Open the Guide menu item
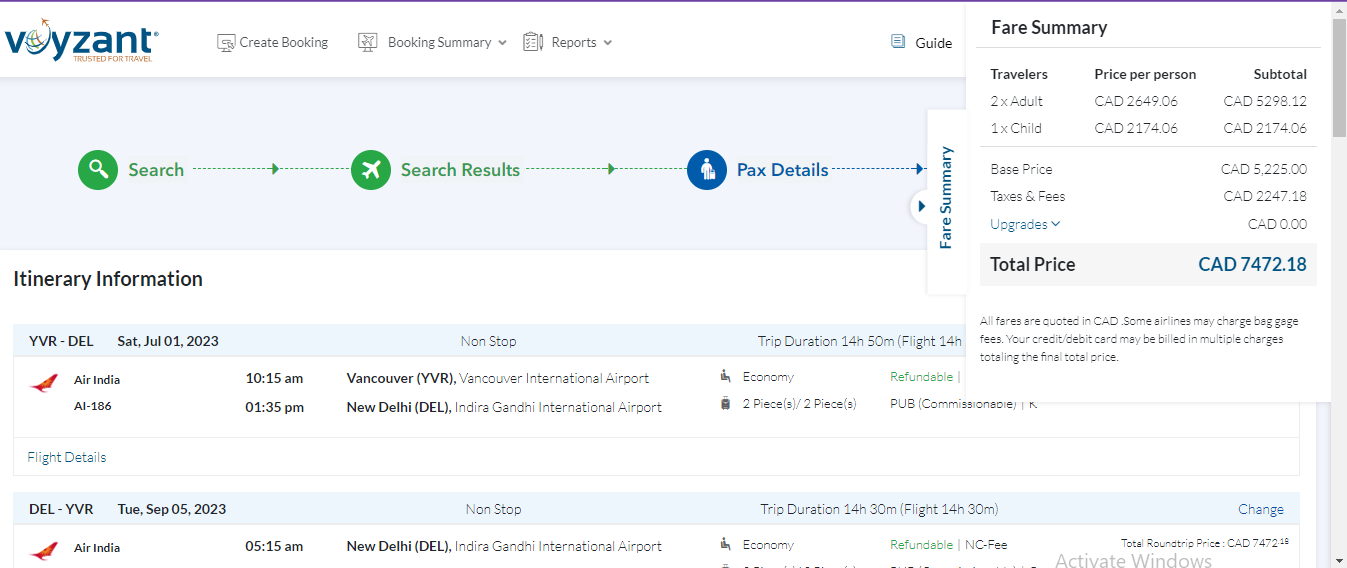Viewport: 1347px width, 568px height. [933, 43]
